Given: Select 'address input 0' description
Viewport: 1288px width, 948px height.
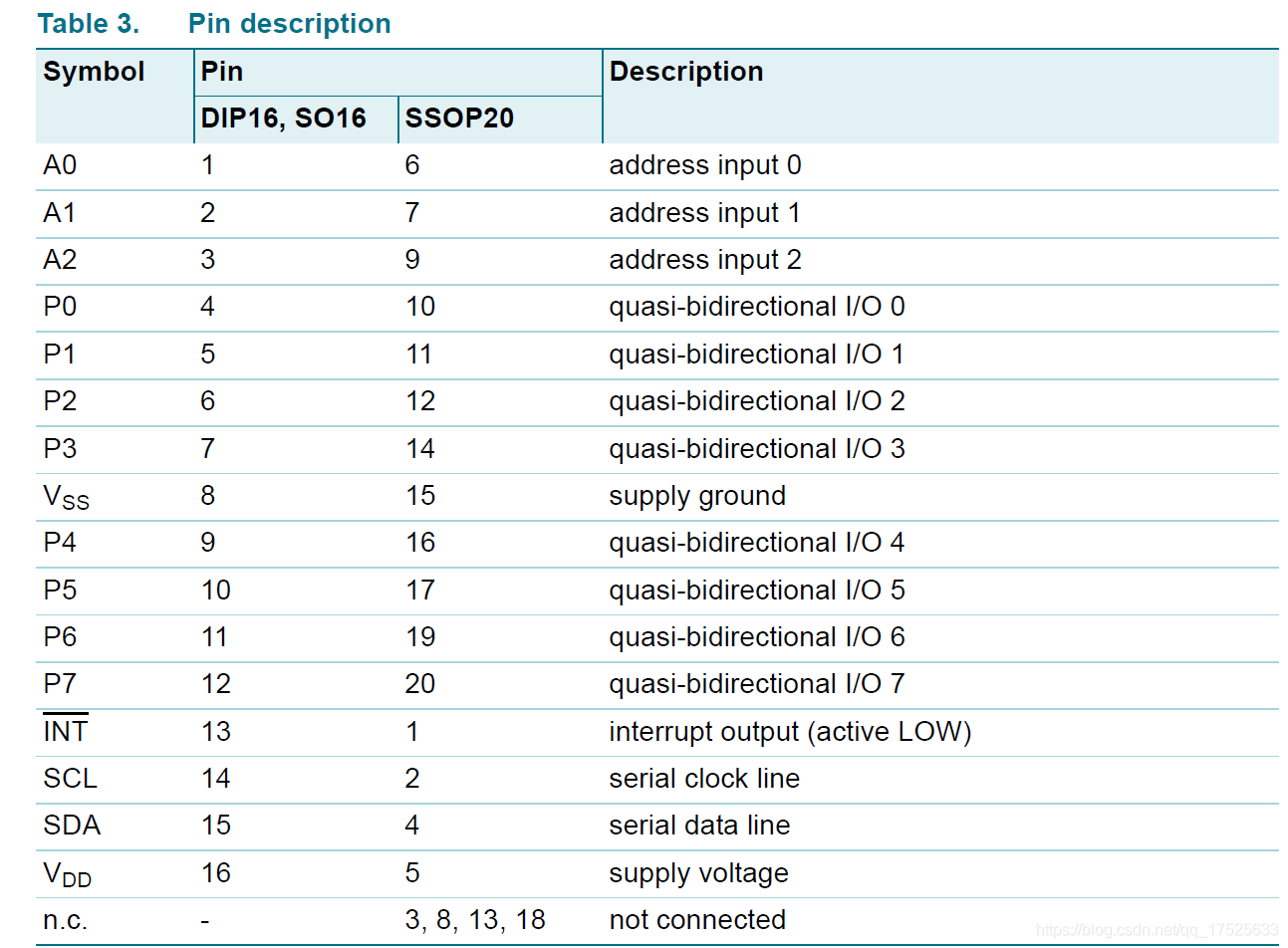Looking at the screenshot, I should (705, 165).
